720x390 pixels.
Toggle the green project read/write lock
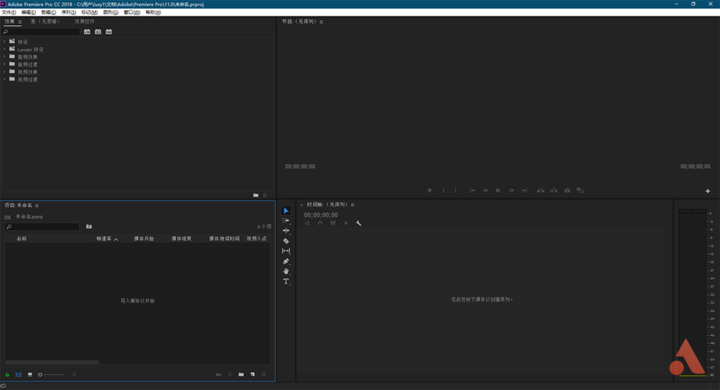point(7,374)
